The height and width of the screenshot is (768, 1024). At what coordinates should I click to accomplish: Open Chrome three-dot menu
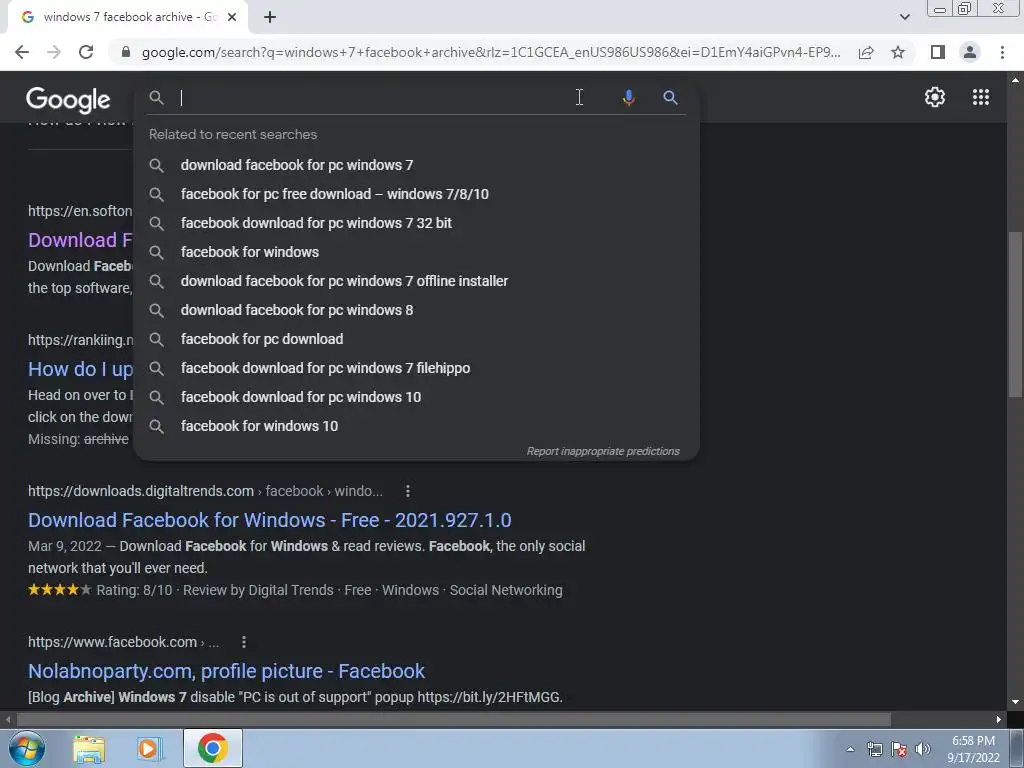click(1002, 52)
